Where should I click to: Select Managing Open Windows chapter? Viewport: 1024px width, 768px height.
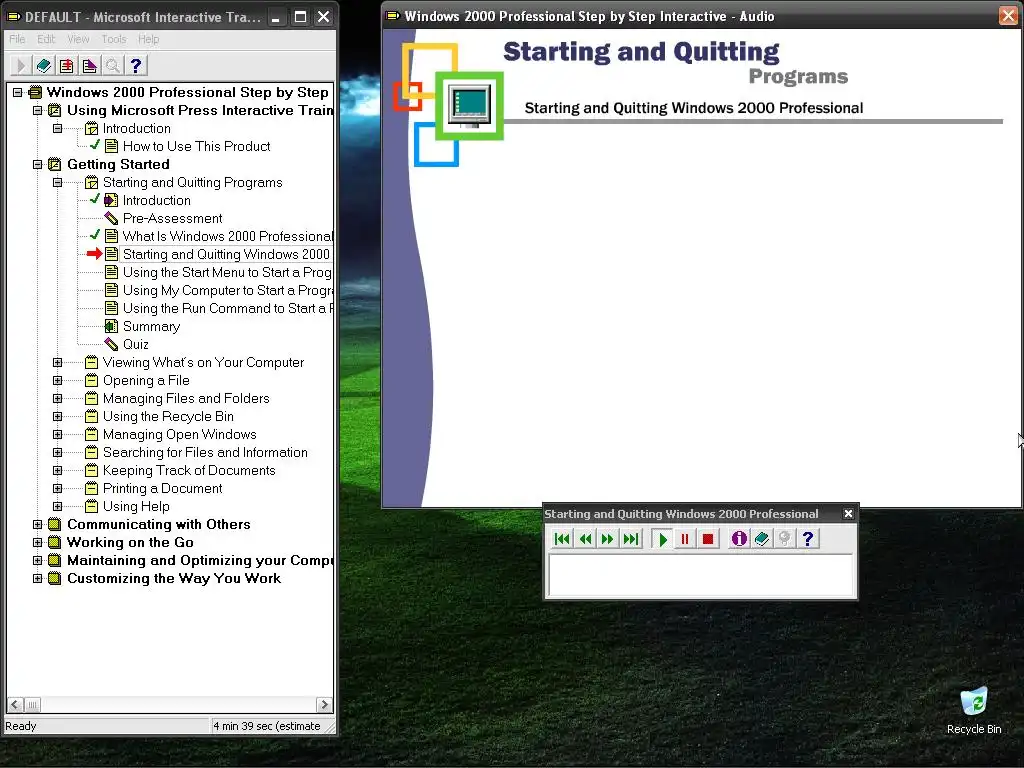(179, 434)
